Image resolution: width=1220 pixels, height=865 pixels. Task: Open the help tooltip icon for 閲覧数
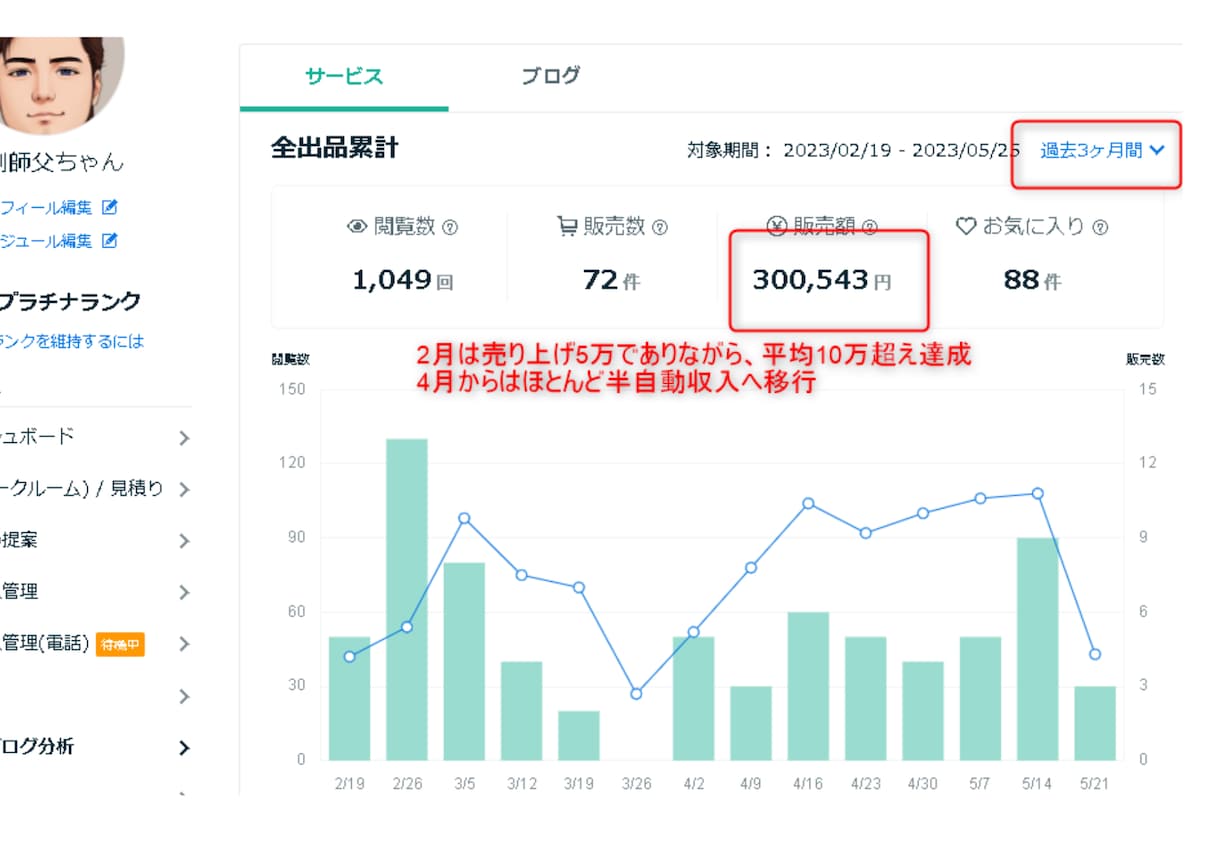point(450,228)
